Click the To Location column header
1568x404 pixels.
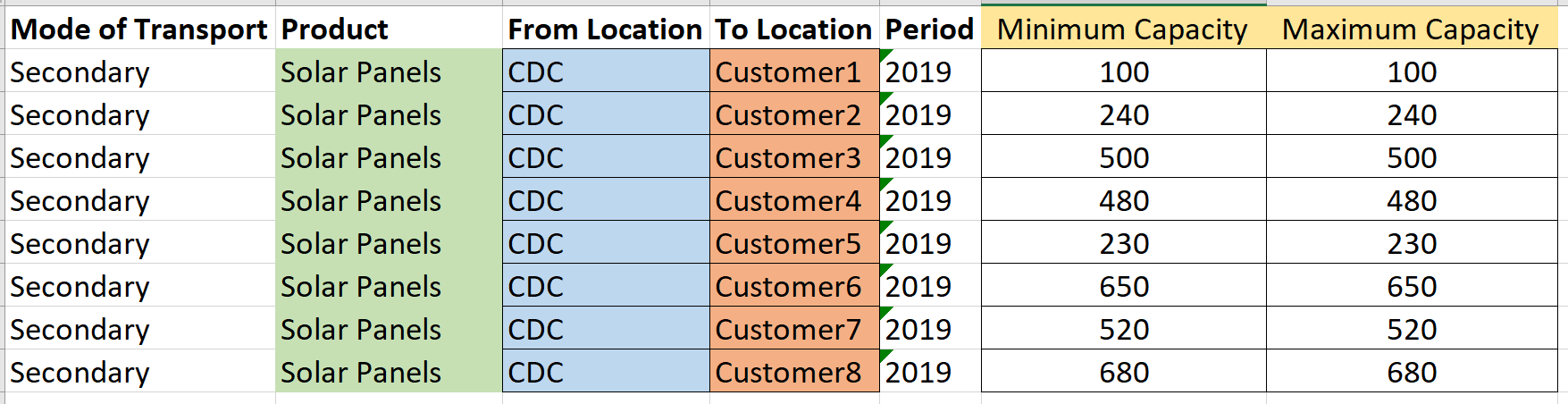[x=794, y=29]
